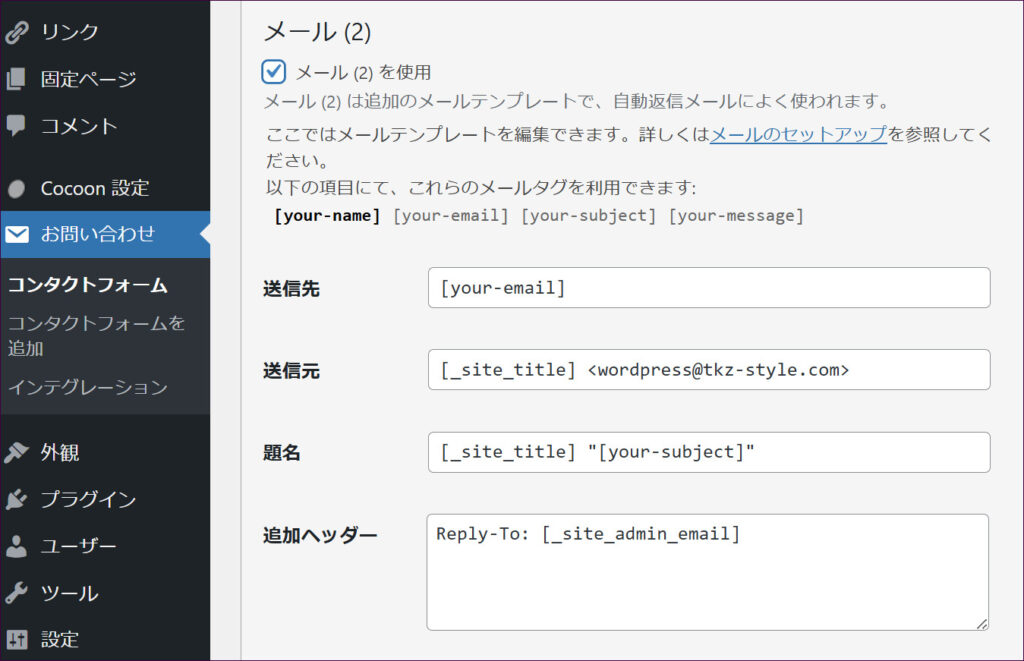The image size is (1024, 661).
Task: Uncheck the メール (2) を使用 checkbox
Action: pos(274,72)
